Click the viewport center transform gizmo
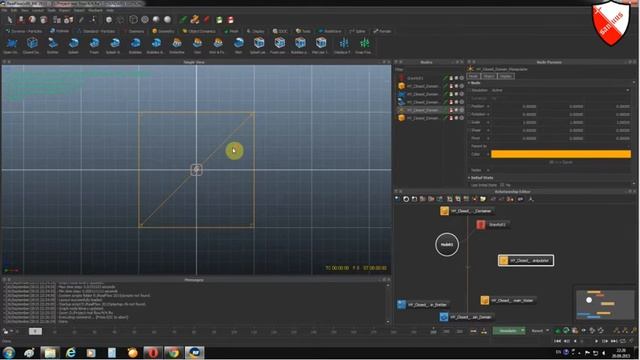Screen dimensions: 640x360 coord(196,170)
